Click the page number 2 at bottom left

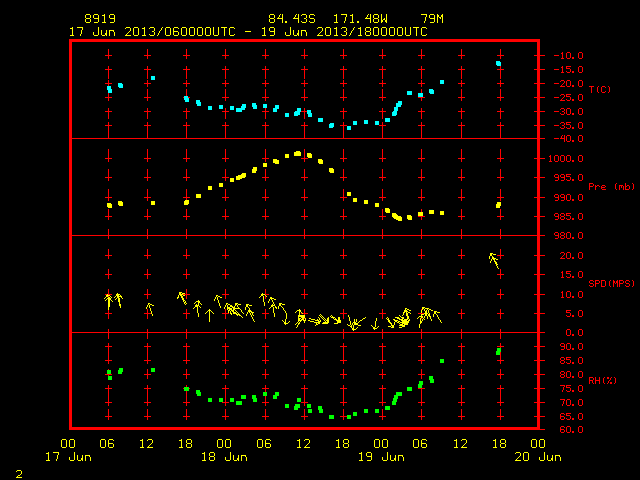pyautogui.click(x=19, y=474)
